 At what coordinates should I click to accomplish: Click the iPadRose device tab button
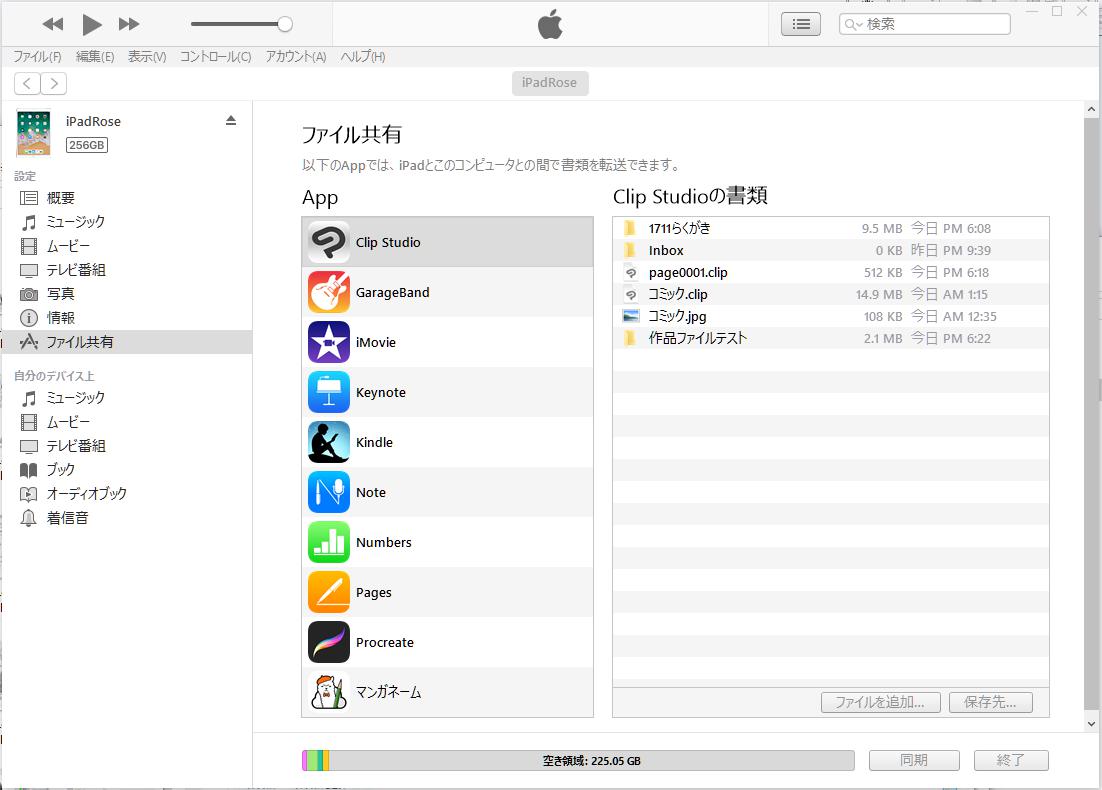pyautogui.click(x=550, y=83)
